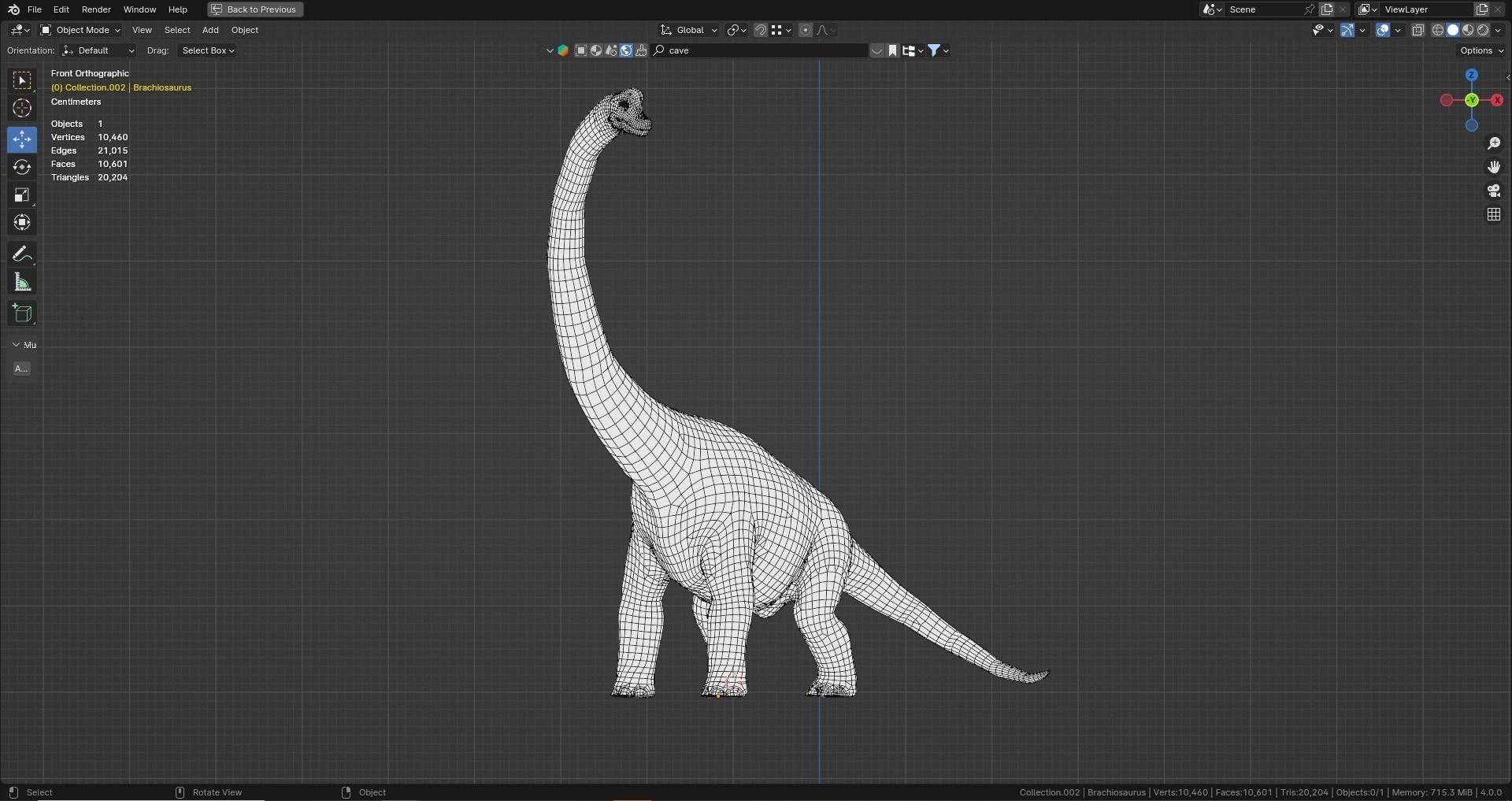The height and width of the screenshot is (801, 1512).
Task: Open the Render menu
Action: tap(96, 9)
